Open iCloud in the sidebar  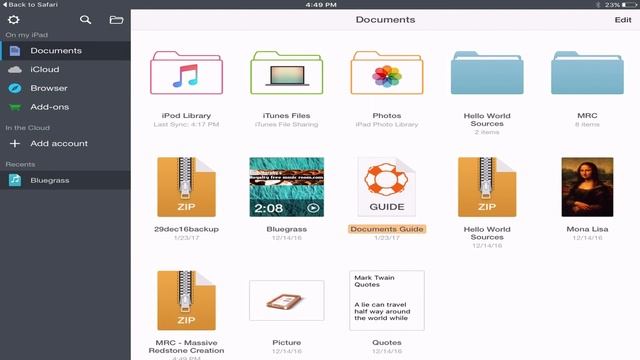tap(65, 69)
